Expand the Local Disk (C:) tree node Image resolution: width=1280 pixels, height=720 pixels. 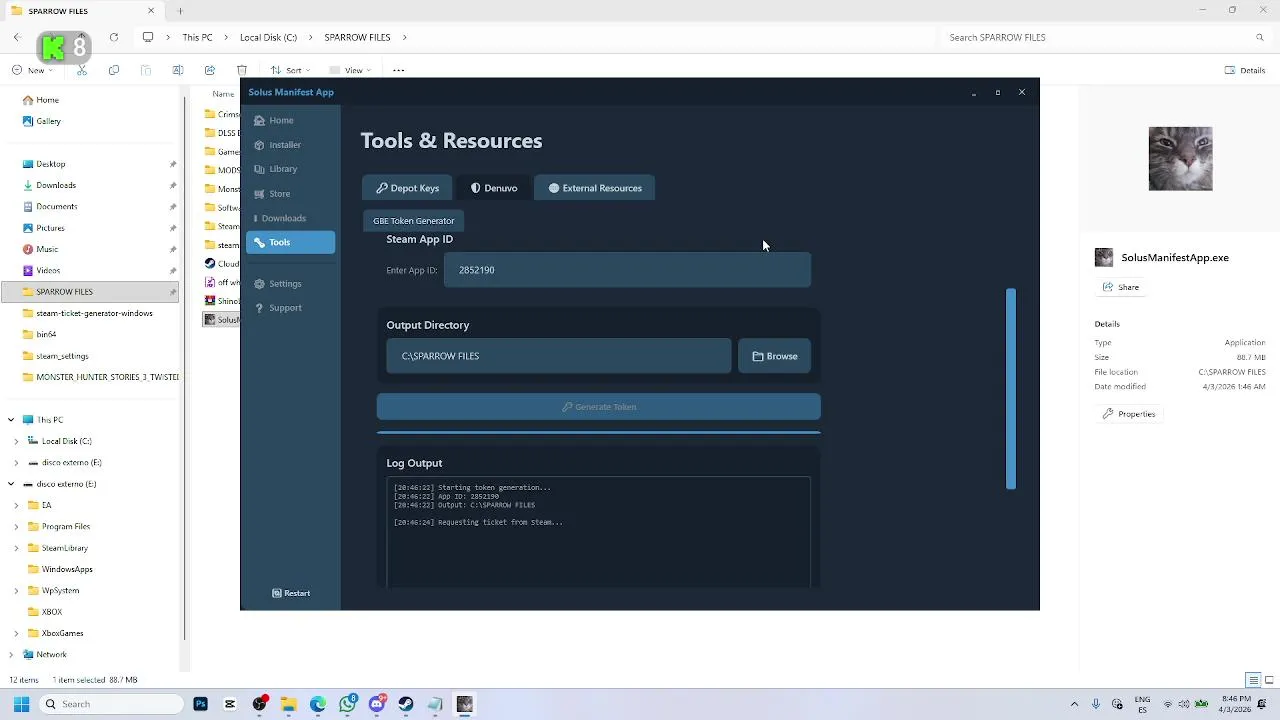(x=16, y=441)
